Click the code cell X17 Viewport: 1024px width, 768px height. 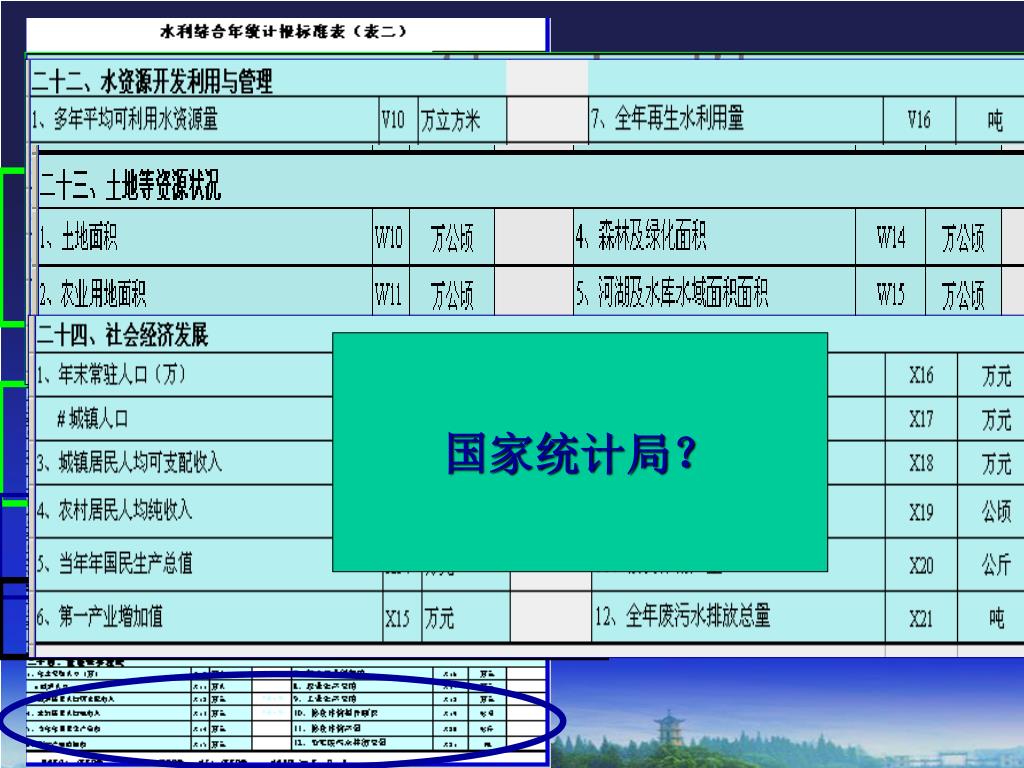[x=921, y=419]
